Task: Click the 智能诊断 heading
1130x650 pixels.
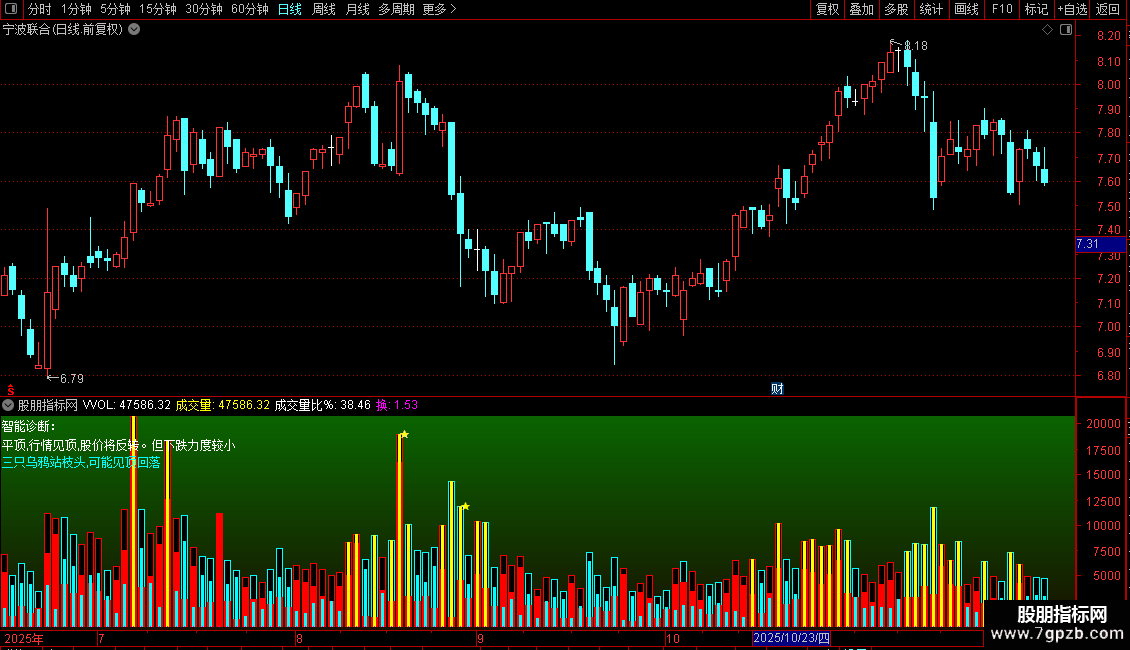Action: pyautogui.click(x=28, y=427)
